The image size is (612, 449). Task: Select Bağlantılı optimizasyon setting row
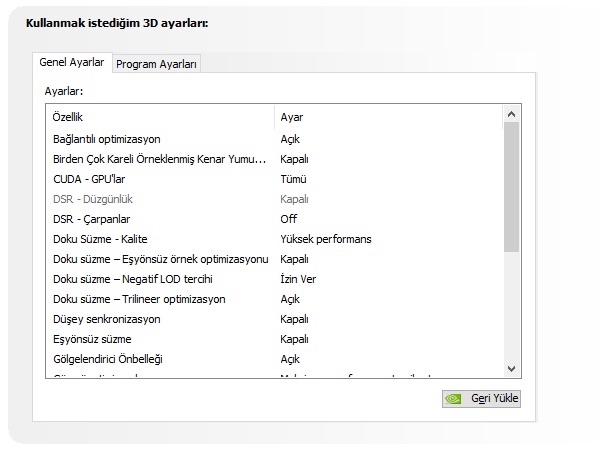107,139
